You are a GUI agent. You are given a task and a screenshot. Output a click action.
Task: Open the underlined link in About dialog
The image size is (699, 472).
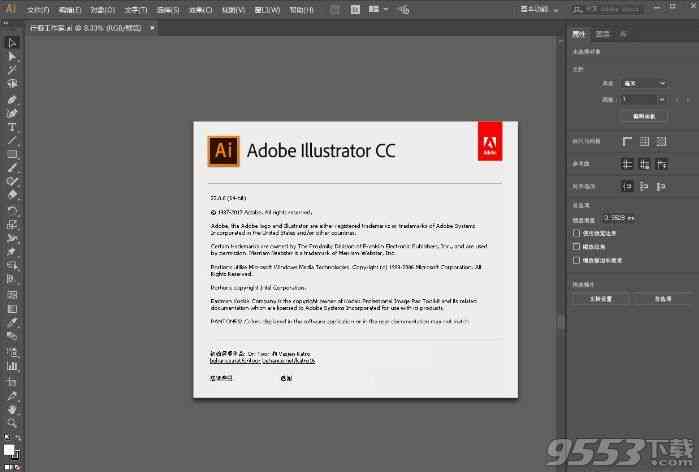pyautogui.click(x=263, y=361)
